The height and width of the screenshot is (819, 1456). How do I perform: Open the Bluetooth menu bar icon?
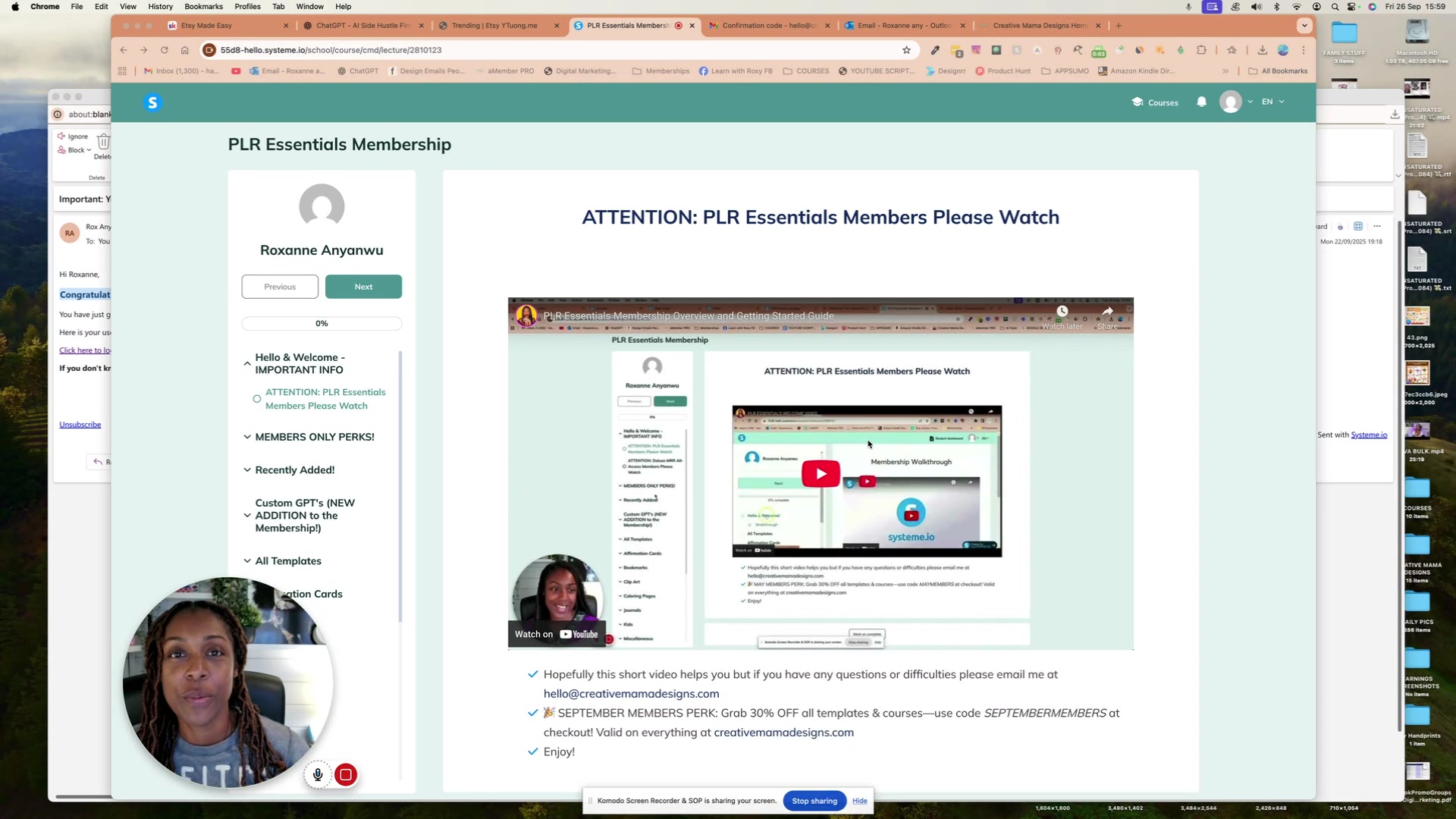click(1276, 7)
